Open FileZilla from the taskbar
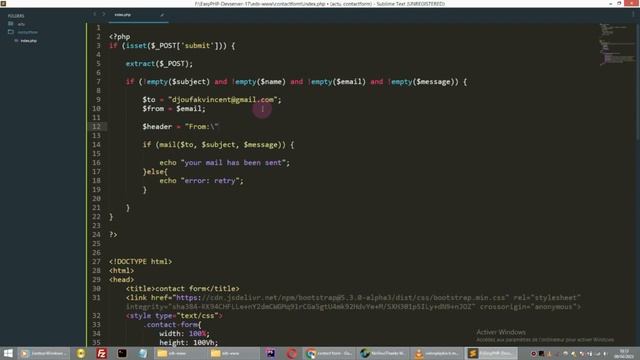640x360 pixels. click(x=102, y=353)
